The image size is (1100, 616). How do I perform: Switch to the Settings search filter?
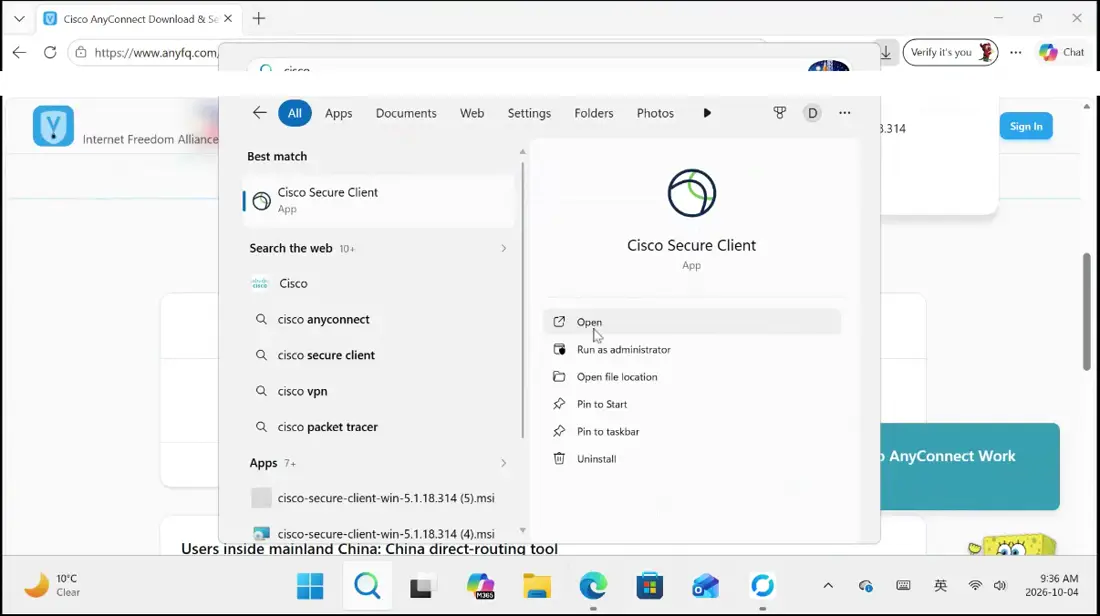[529, 113]
